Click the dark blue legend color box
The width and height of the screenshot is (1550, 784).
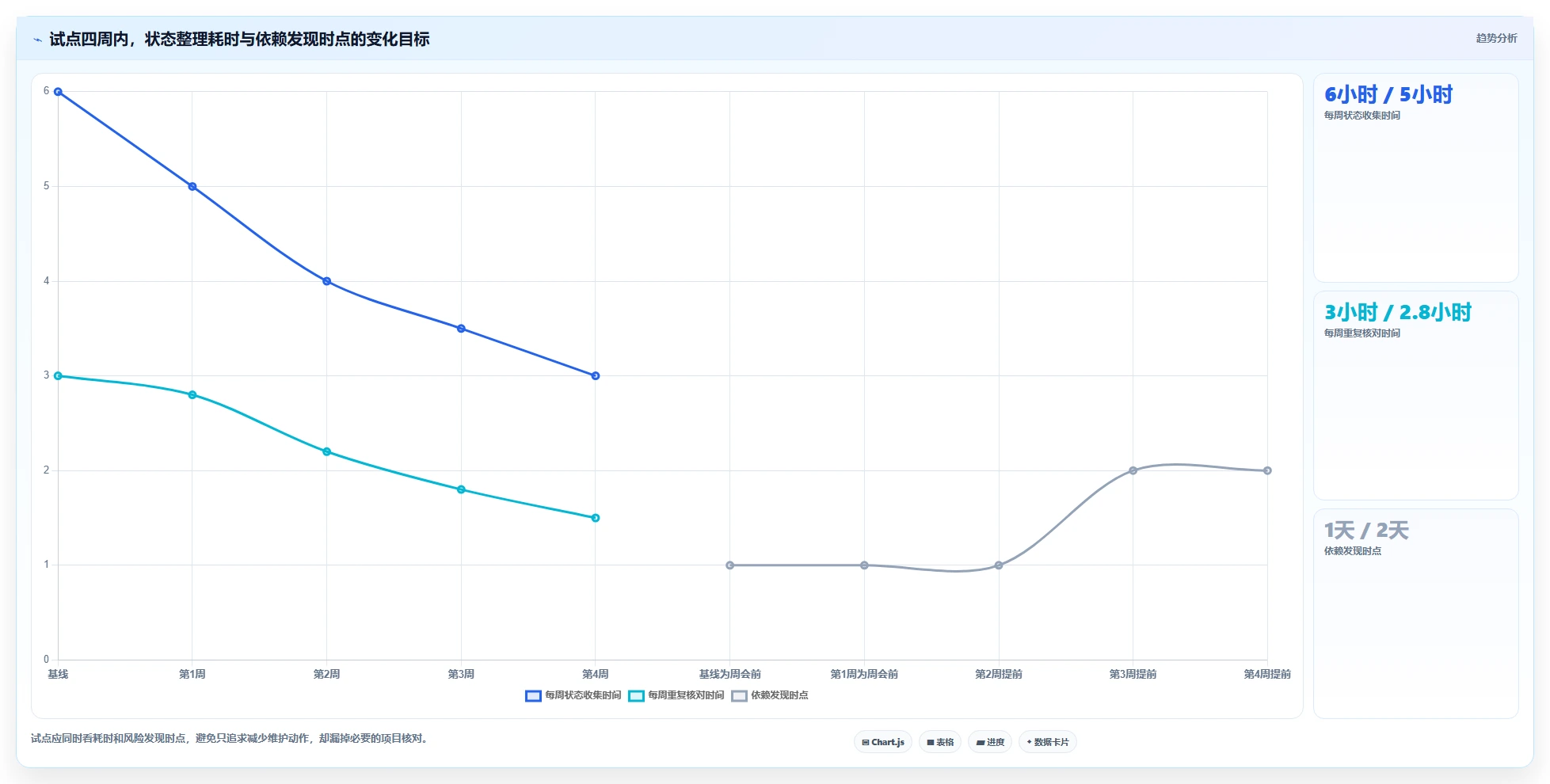tap(533, 696)
